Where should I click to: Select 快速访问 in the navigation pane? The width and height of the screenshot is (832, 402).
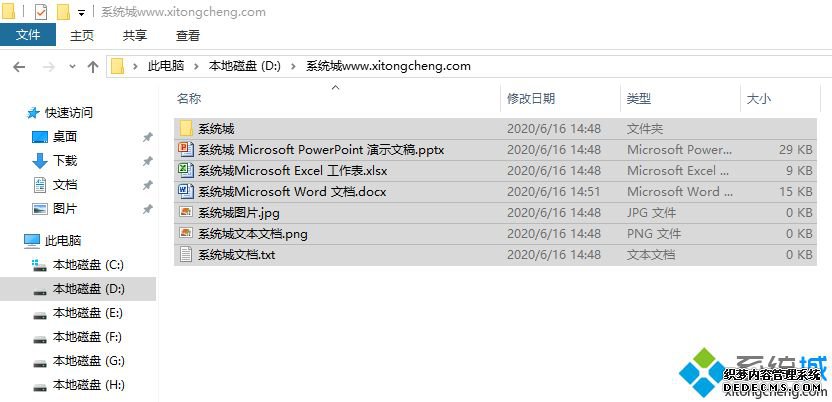68,112
